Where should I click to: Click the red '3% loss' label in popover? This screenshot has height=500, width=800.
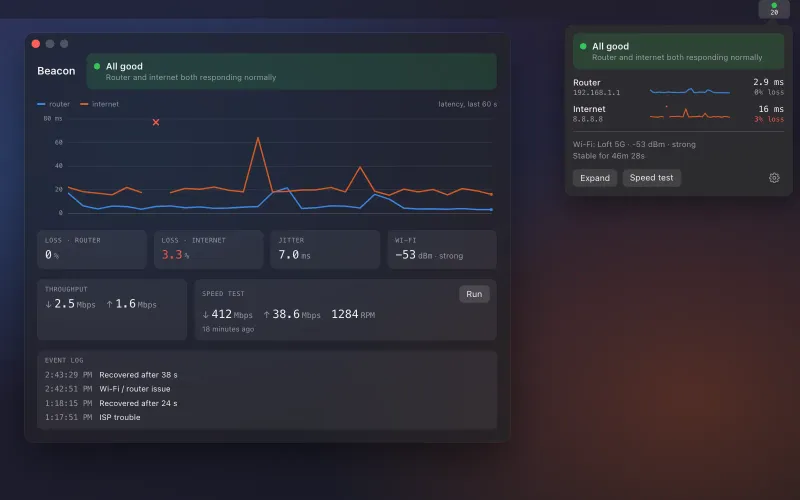[x=769, y=119]
